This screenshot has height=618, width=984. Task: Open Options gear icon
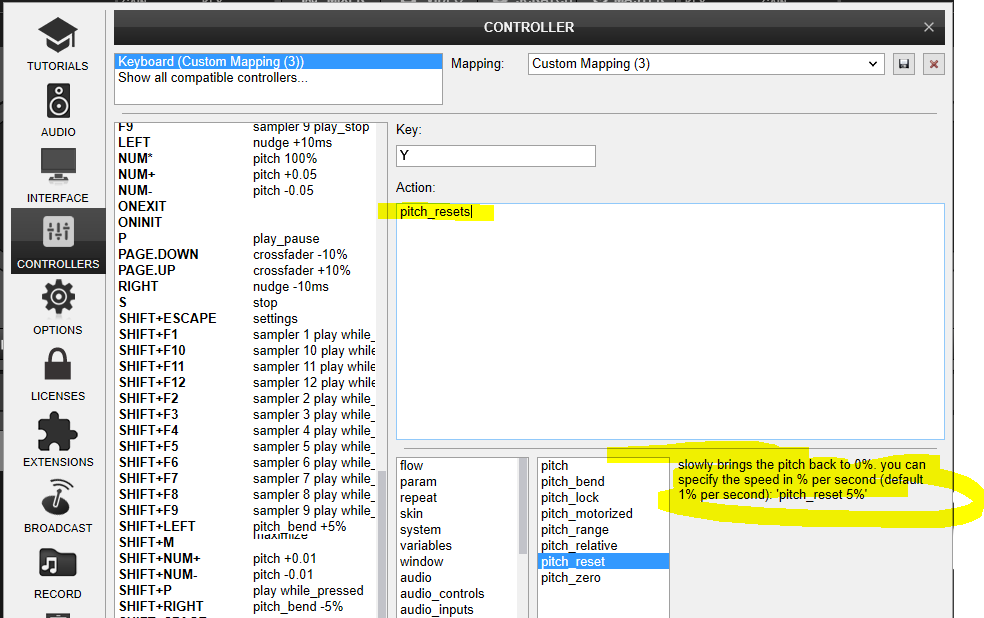coord(58,297)
